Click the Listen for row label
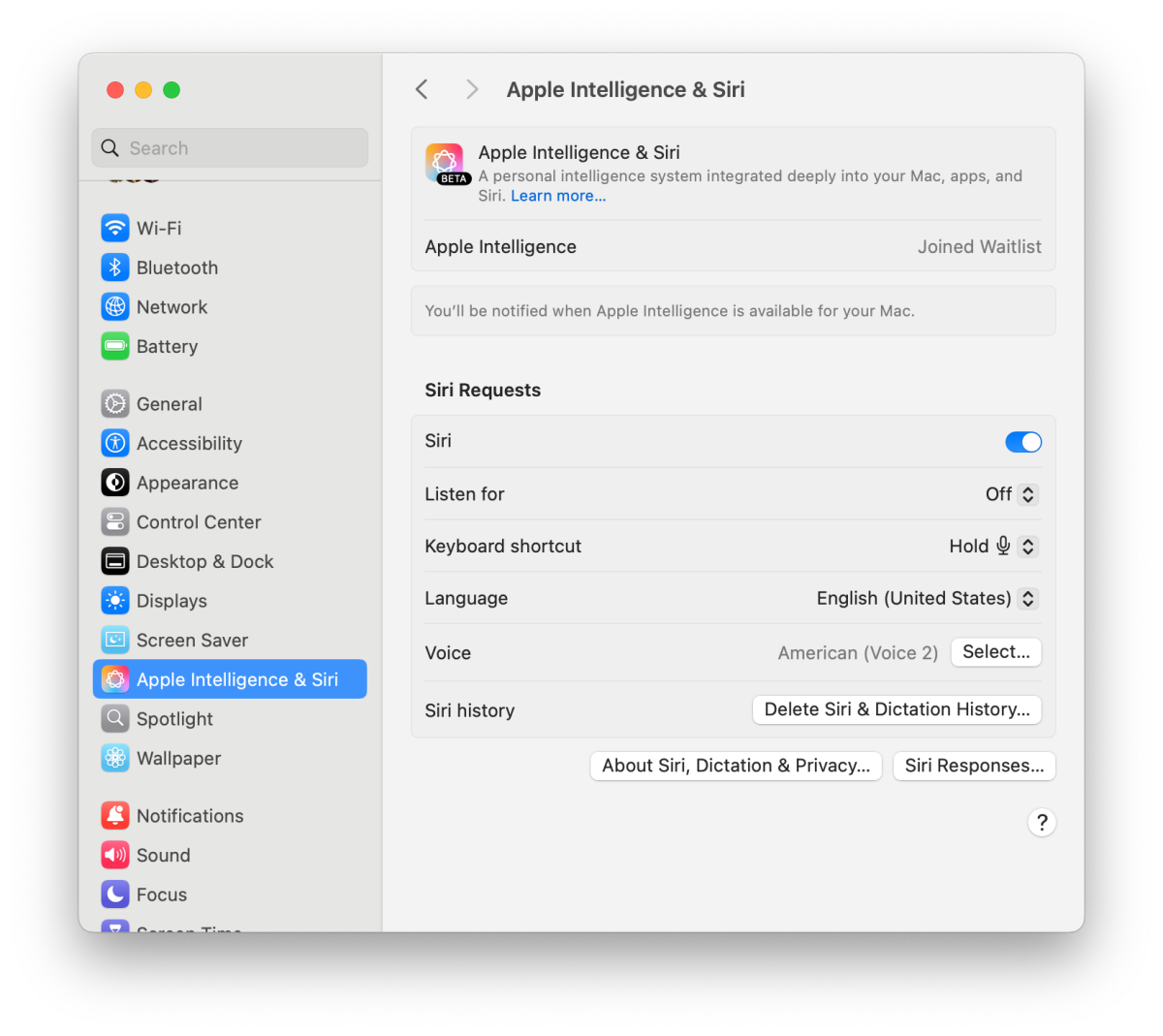This screenshot has height=1036, width=1163. (464, 494)
